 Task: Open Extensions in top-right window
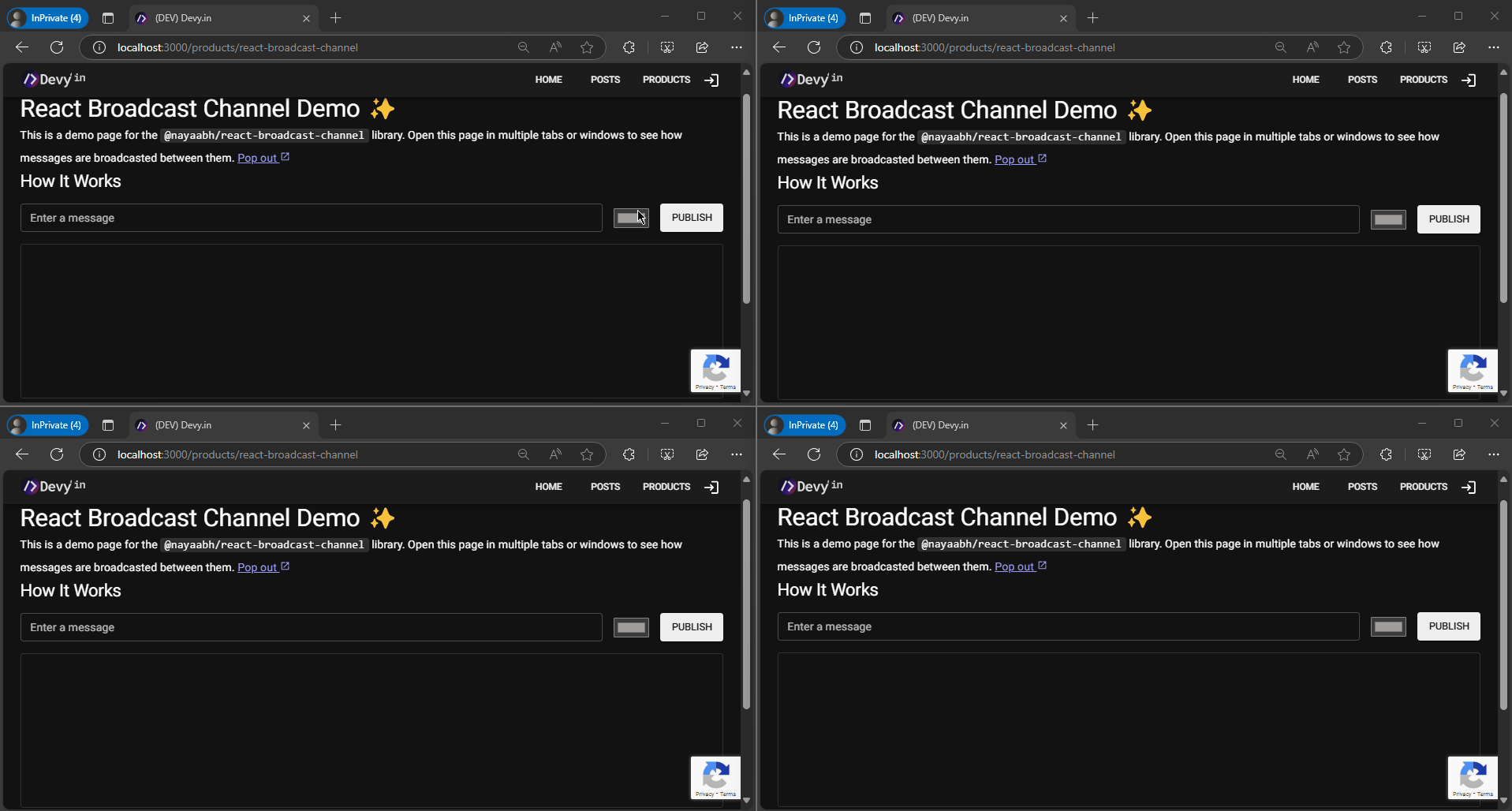click(x=1386, y=47)
